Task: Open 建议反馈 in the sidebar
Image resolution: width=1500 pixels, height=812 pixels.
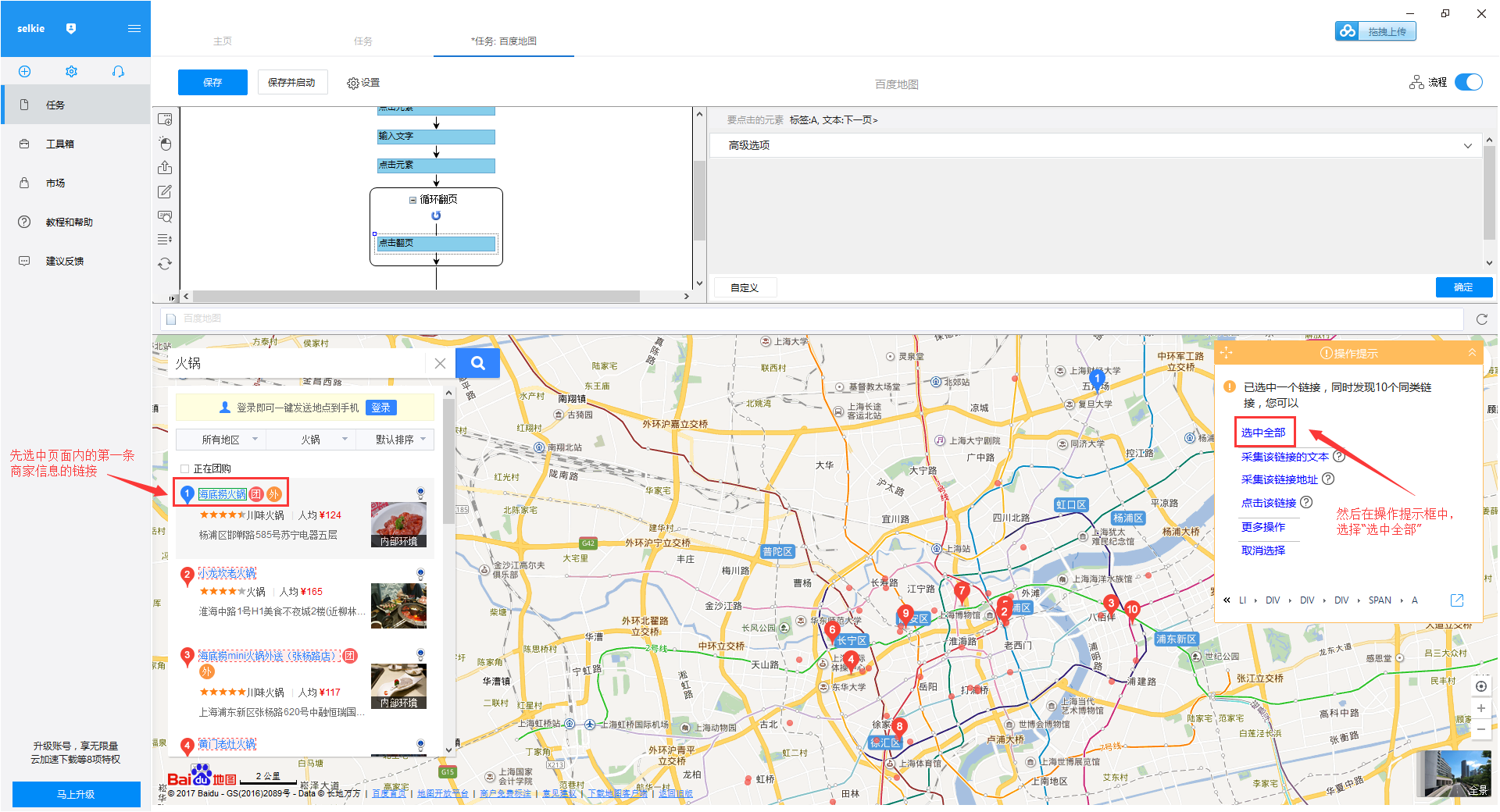Action: (x=76, y=261)
